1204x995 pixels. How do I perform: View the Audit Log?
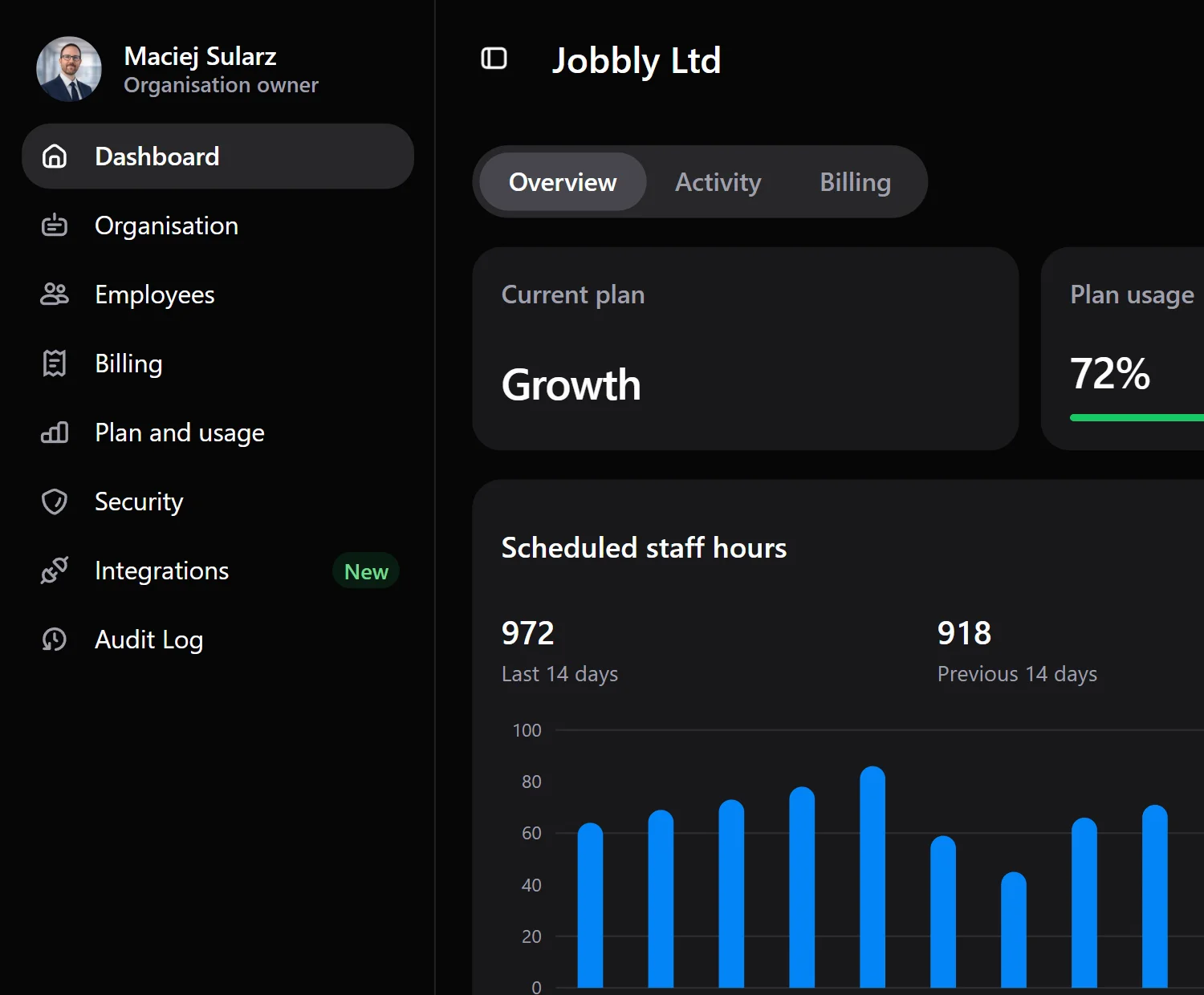[218, 640]
